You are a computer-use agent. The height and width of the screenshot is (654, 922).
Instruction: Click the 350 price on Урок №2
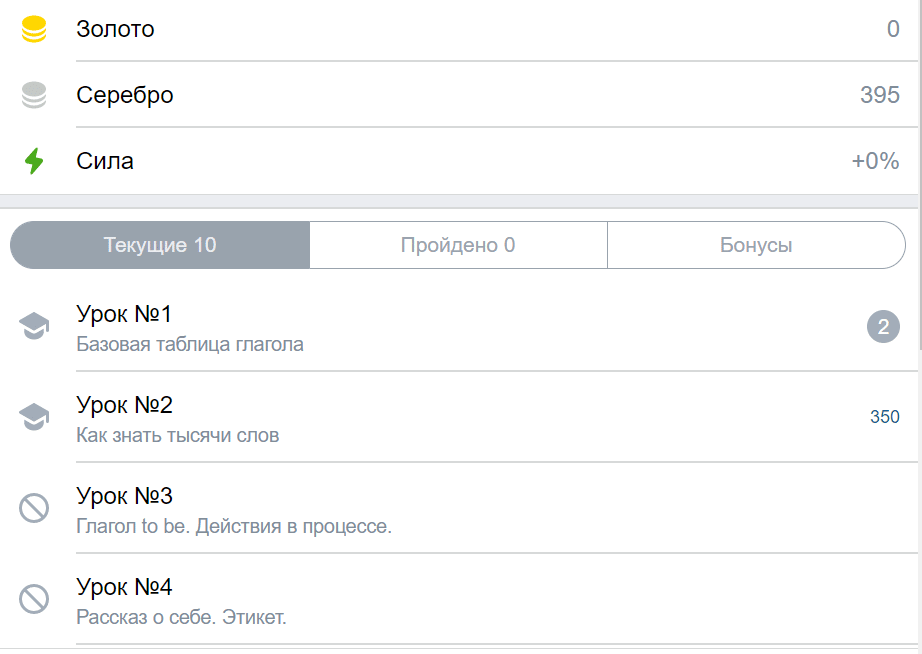(x=885, y=417)
